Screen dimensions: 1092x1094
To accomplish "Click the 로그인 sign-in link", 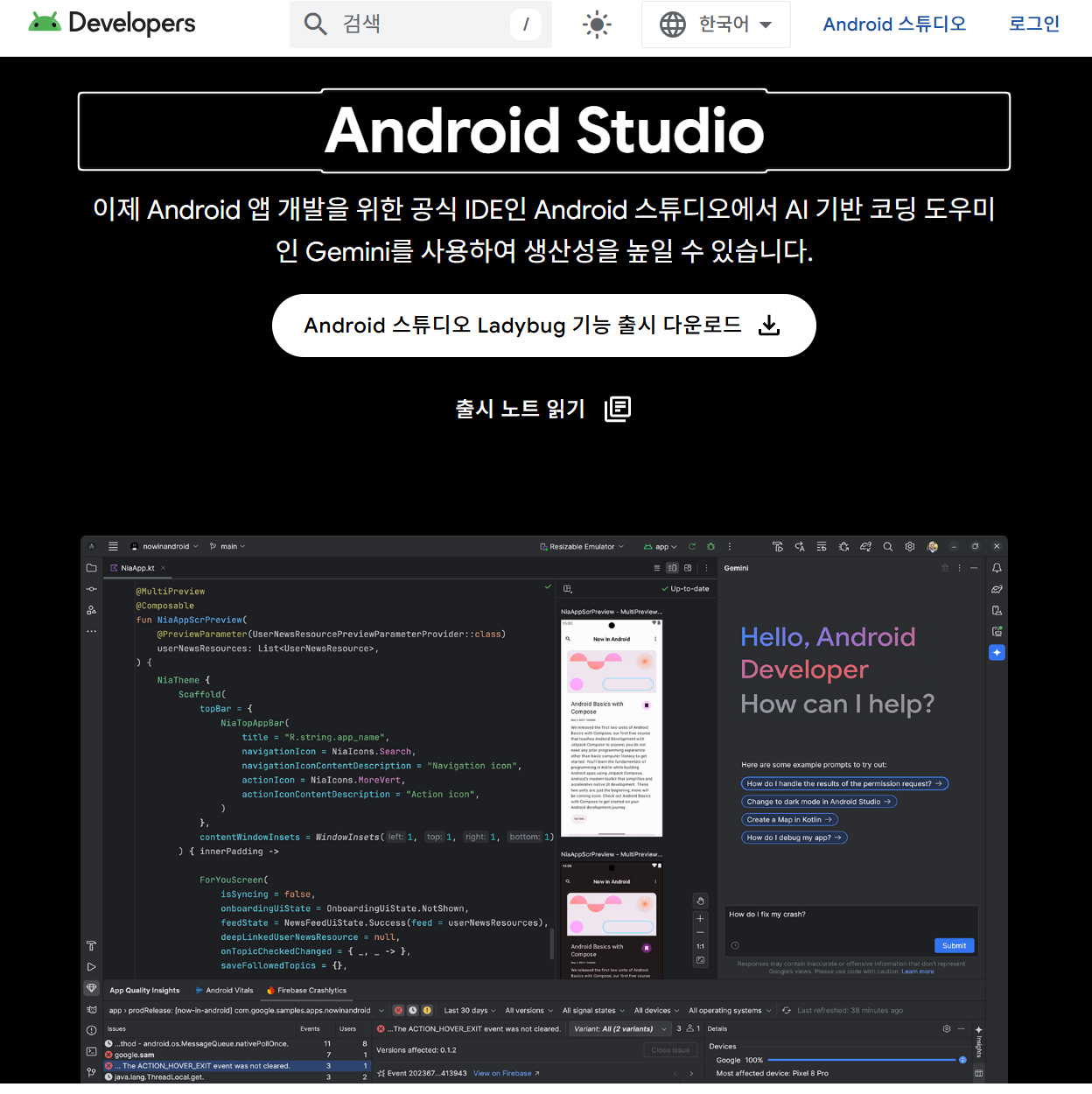I will tap(1034, 25).
